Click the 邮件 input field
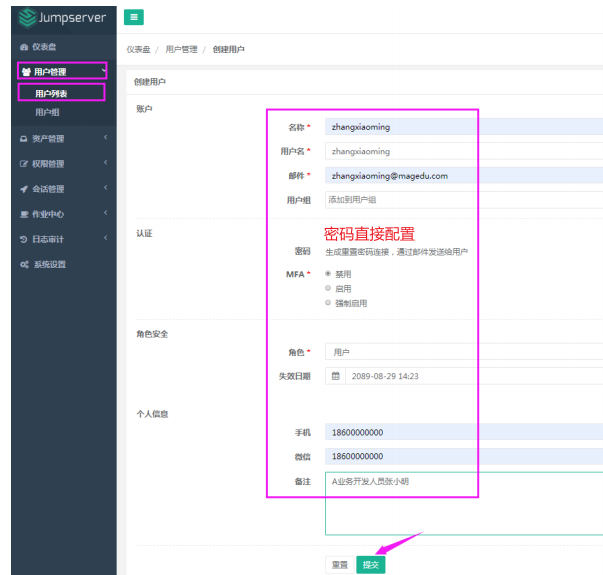This screenshot has width=603, height=575. click(x=464, y=175)
